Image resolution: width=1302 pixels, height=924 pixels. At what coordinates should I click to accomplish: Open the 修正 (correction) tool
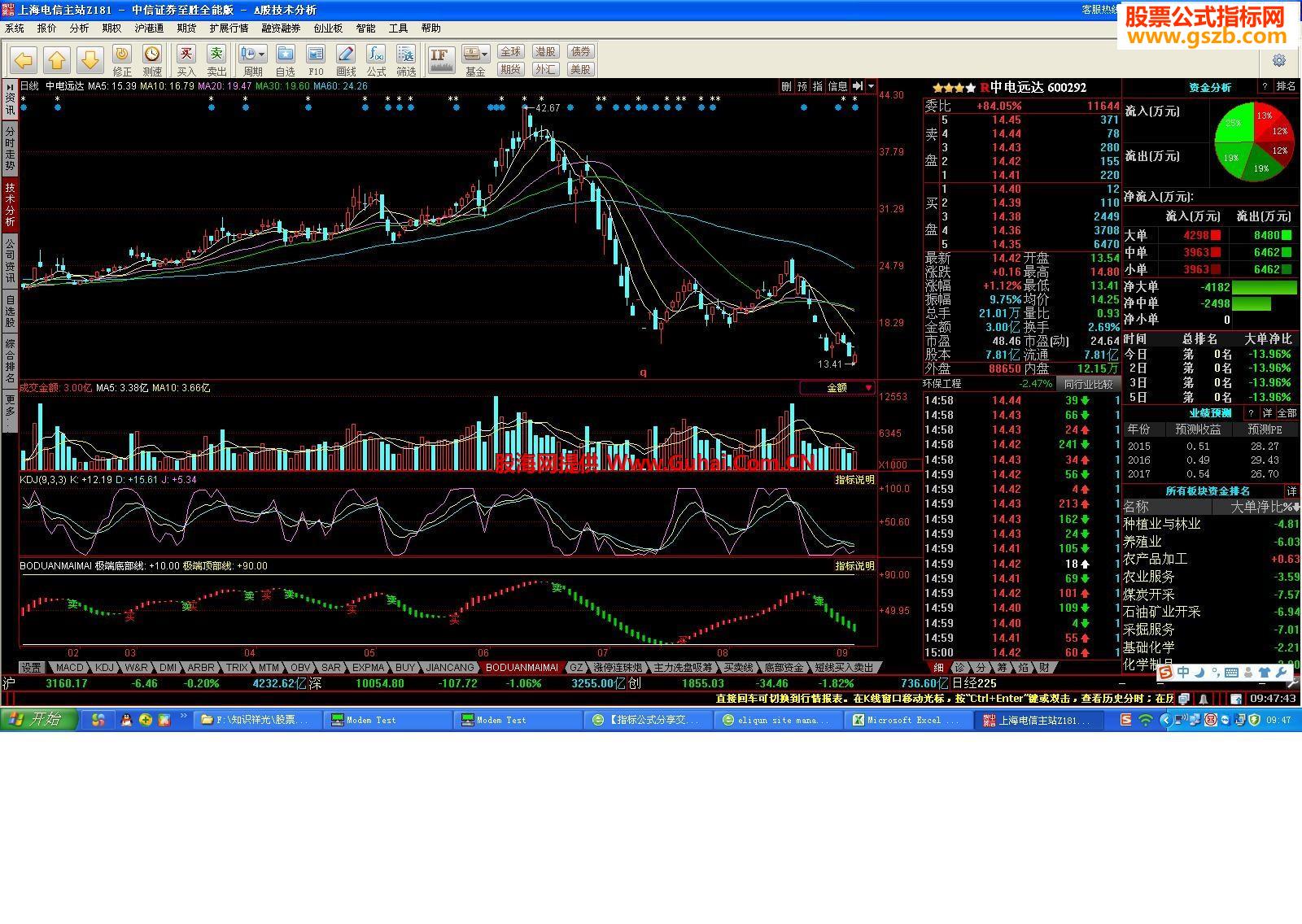click(x=122, y=60)
